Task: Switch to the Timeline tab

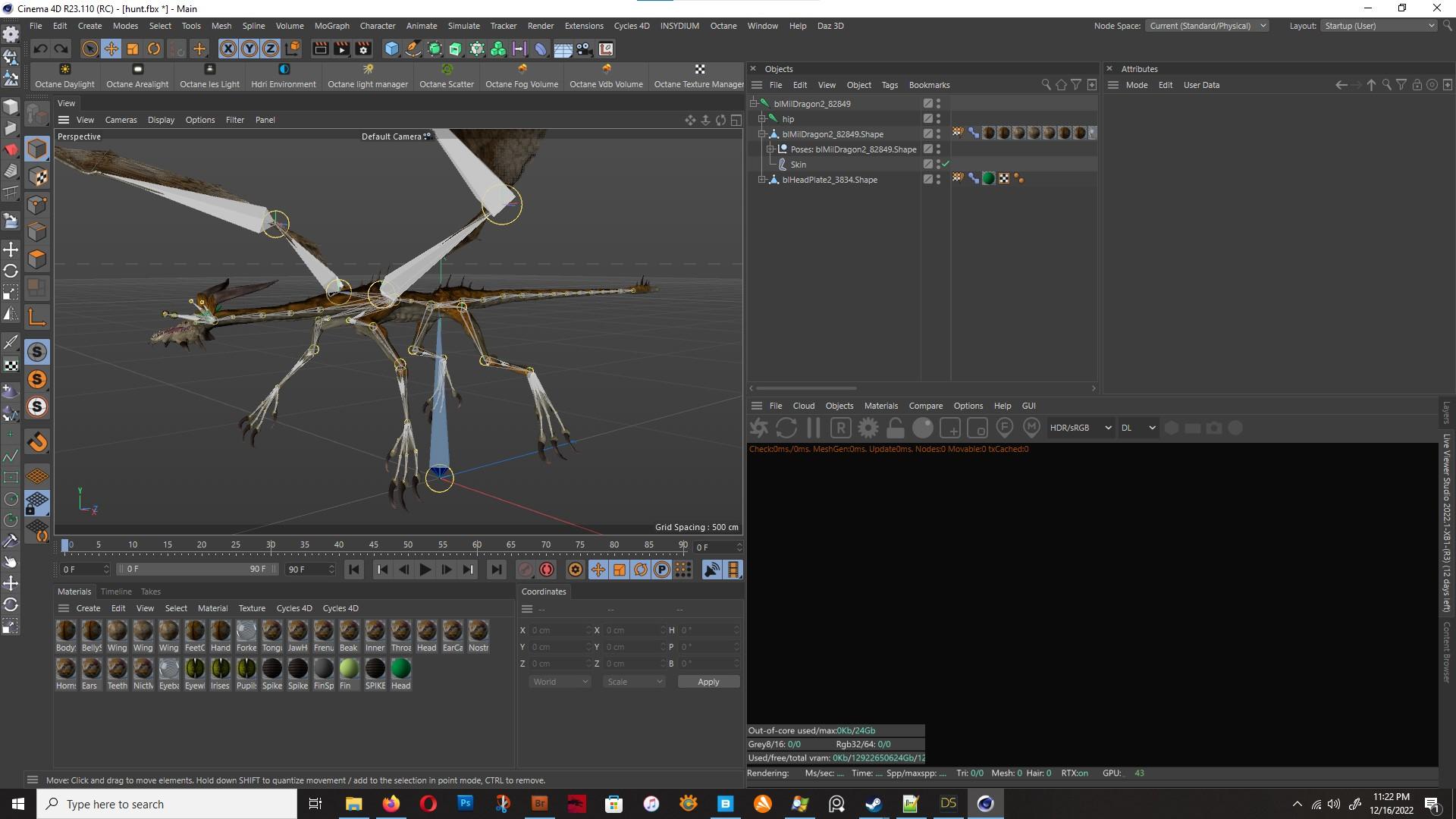Action: 116,591
